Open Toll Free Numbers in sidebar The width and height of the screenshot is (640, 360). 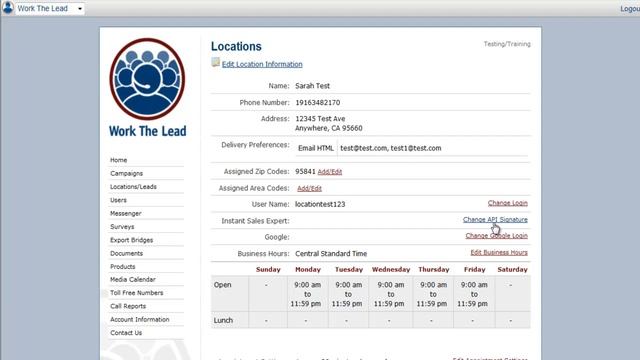[136, 293]
